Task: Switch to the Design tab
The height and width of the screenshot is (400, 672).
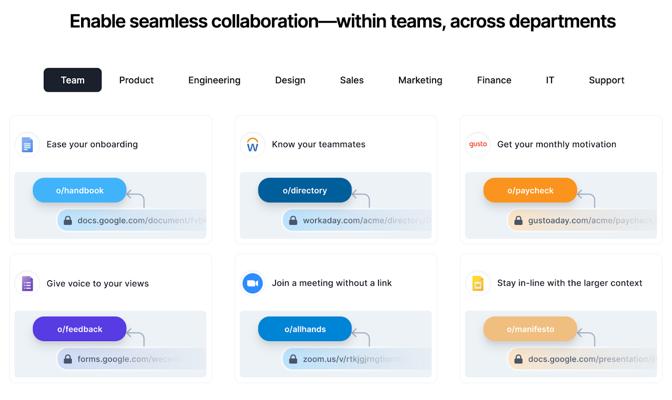Action: (290, 80)
